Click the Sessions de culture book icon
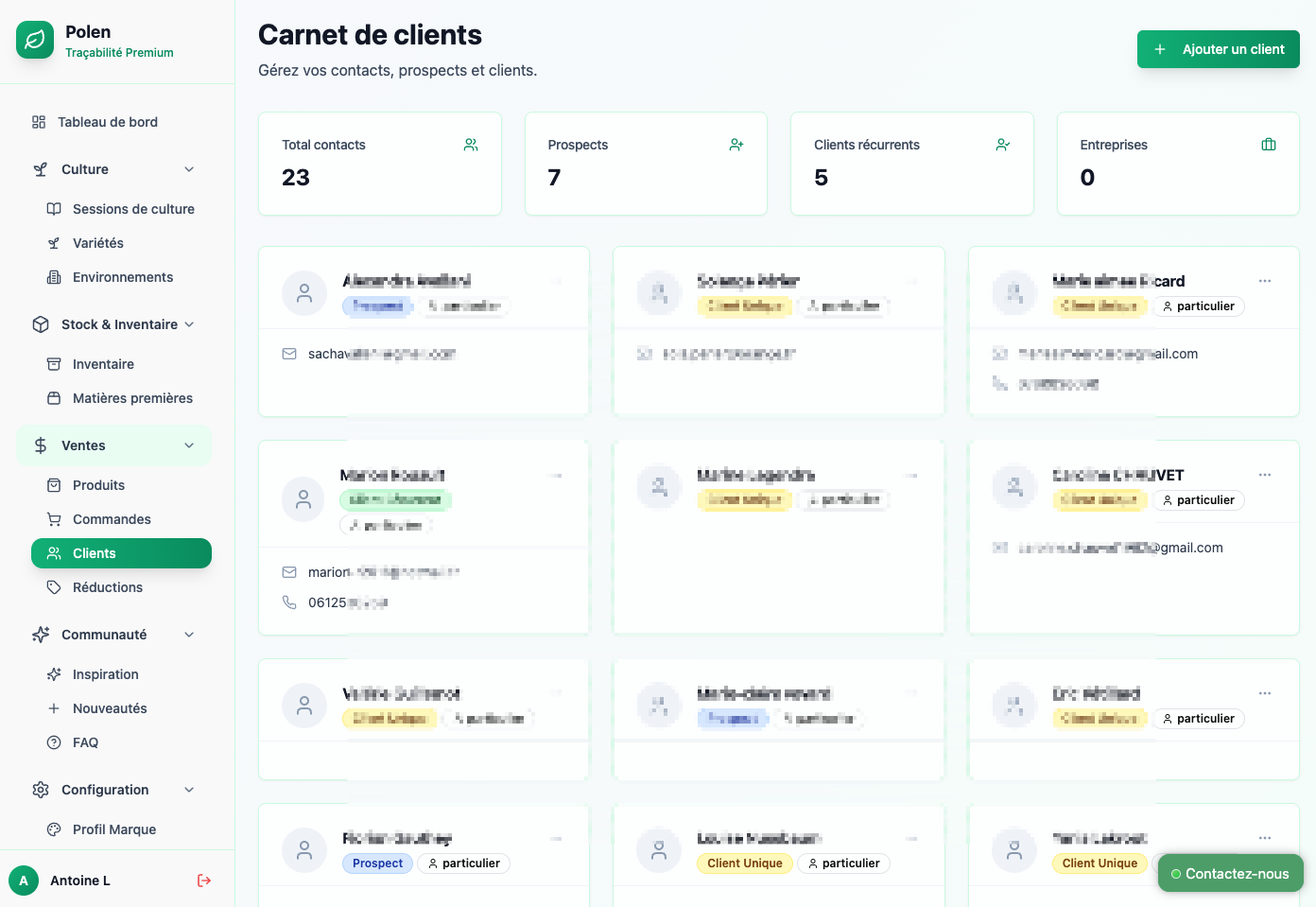Viewport: 1316px width, 907px height. click(x=54, y=209)
